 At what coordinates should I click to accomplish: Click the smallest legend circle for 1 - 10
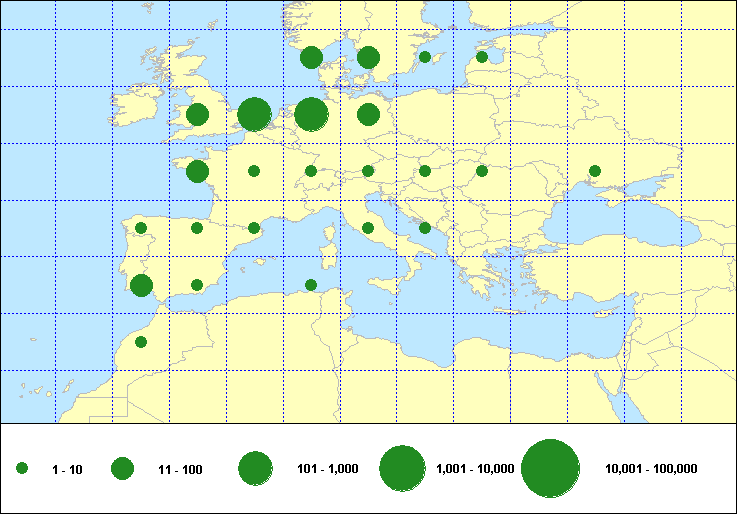pyautogui.click(x=22, y=468)
